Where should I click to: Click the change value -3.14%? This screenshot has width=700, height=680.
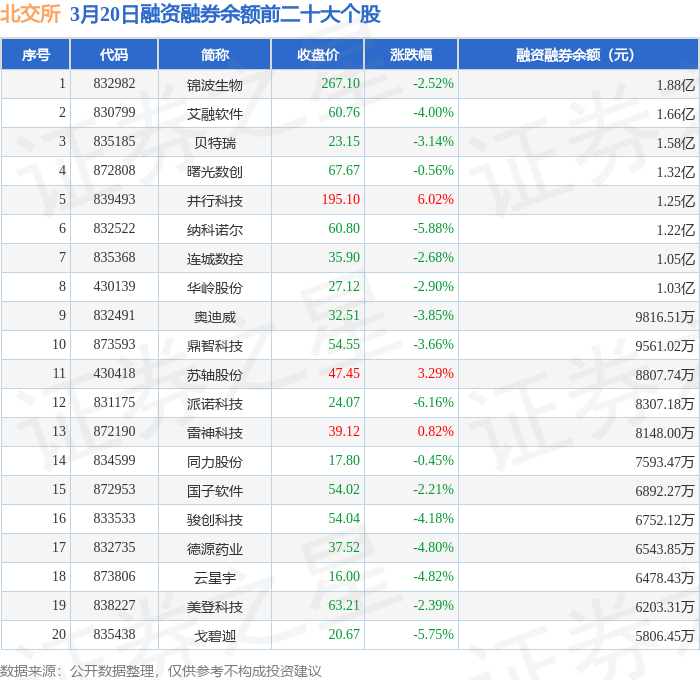click(433, 142)
